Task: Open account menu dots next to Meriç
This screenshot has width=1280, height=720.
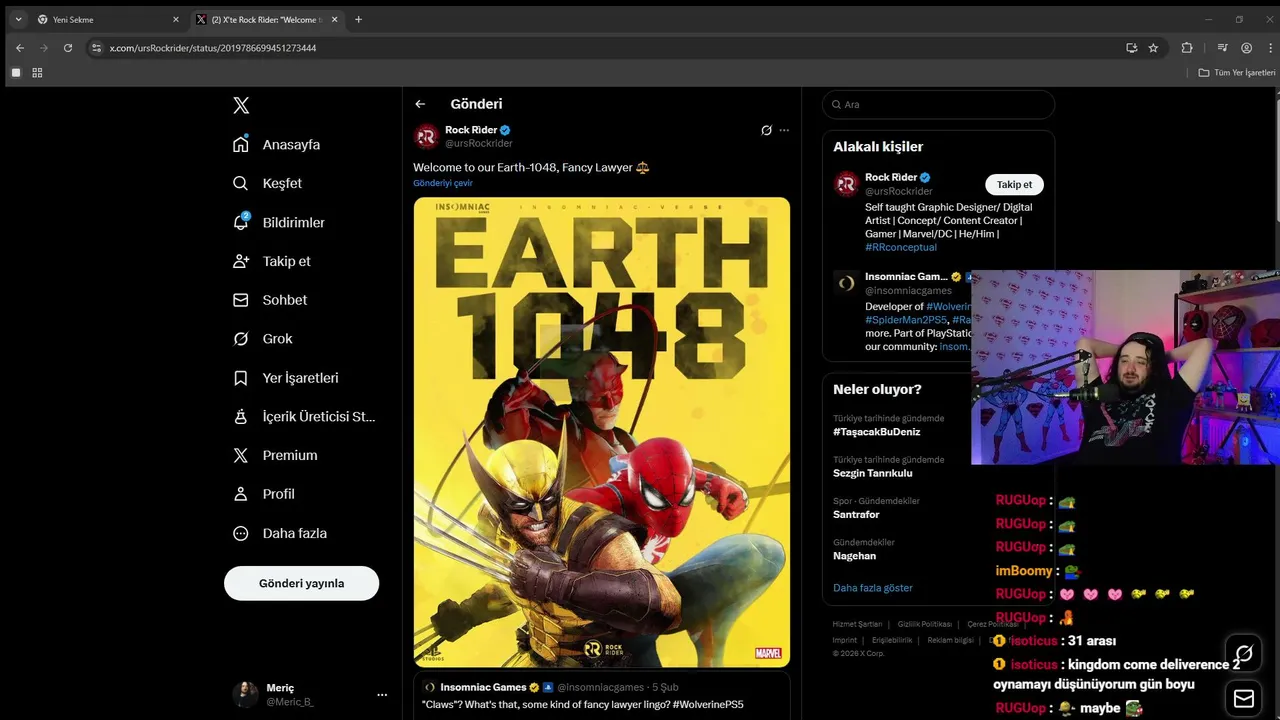Action: coord(382,694)
